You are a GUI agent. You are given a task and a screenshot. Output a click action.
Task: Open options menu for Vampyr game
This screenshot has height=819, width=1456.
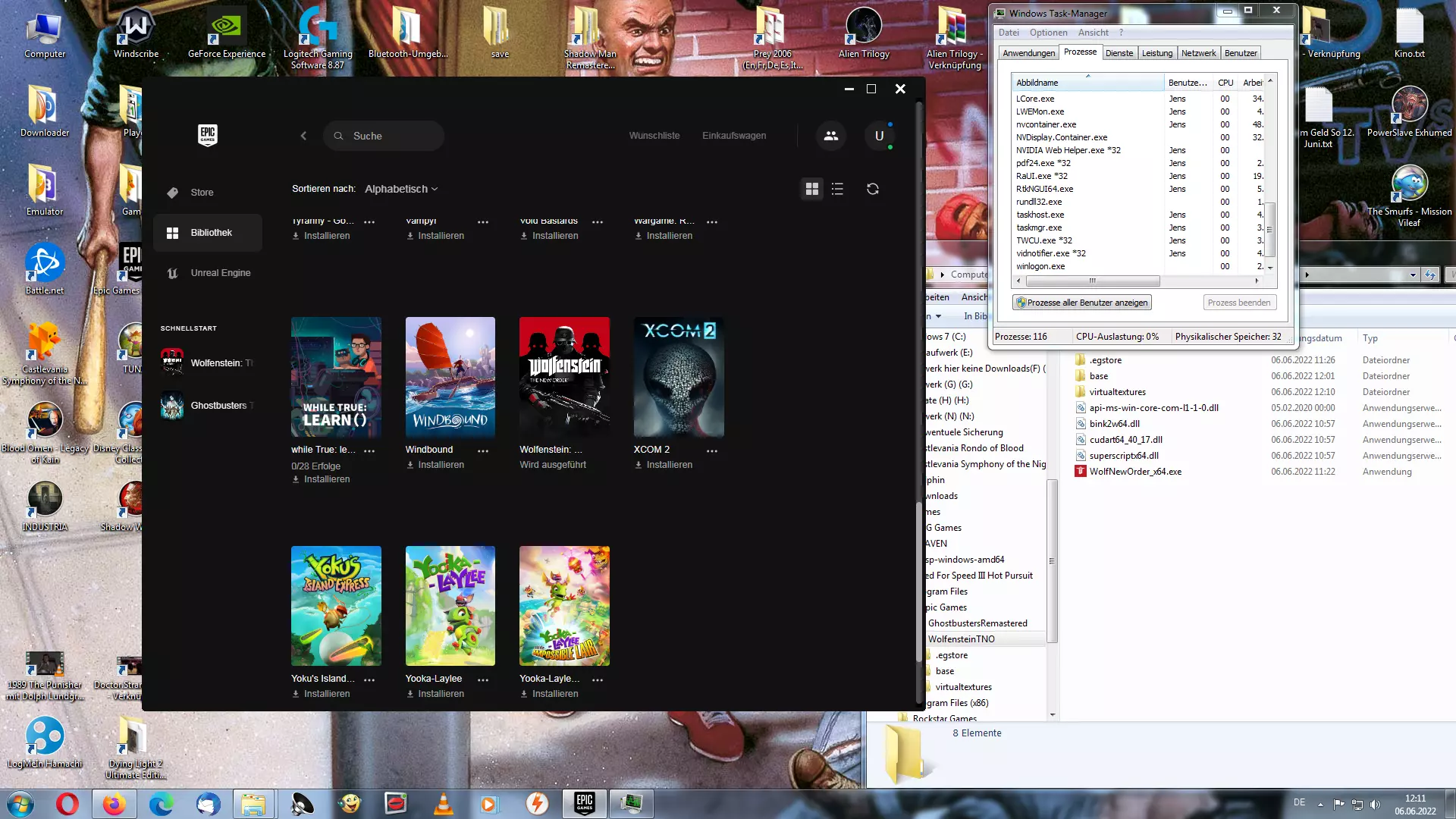tap(483, 221)
